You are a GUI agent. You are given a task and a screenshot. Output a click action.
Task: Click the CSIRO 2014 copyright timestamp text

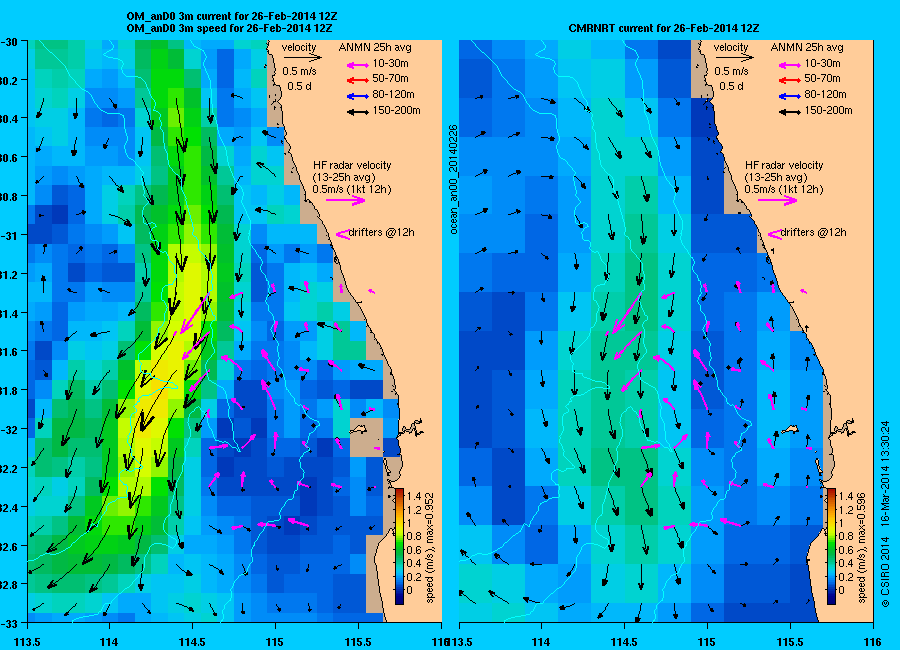pyautogui.click(x=885, y=514)
